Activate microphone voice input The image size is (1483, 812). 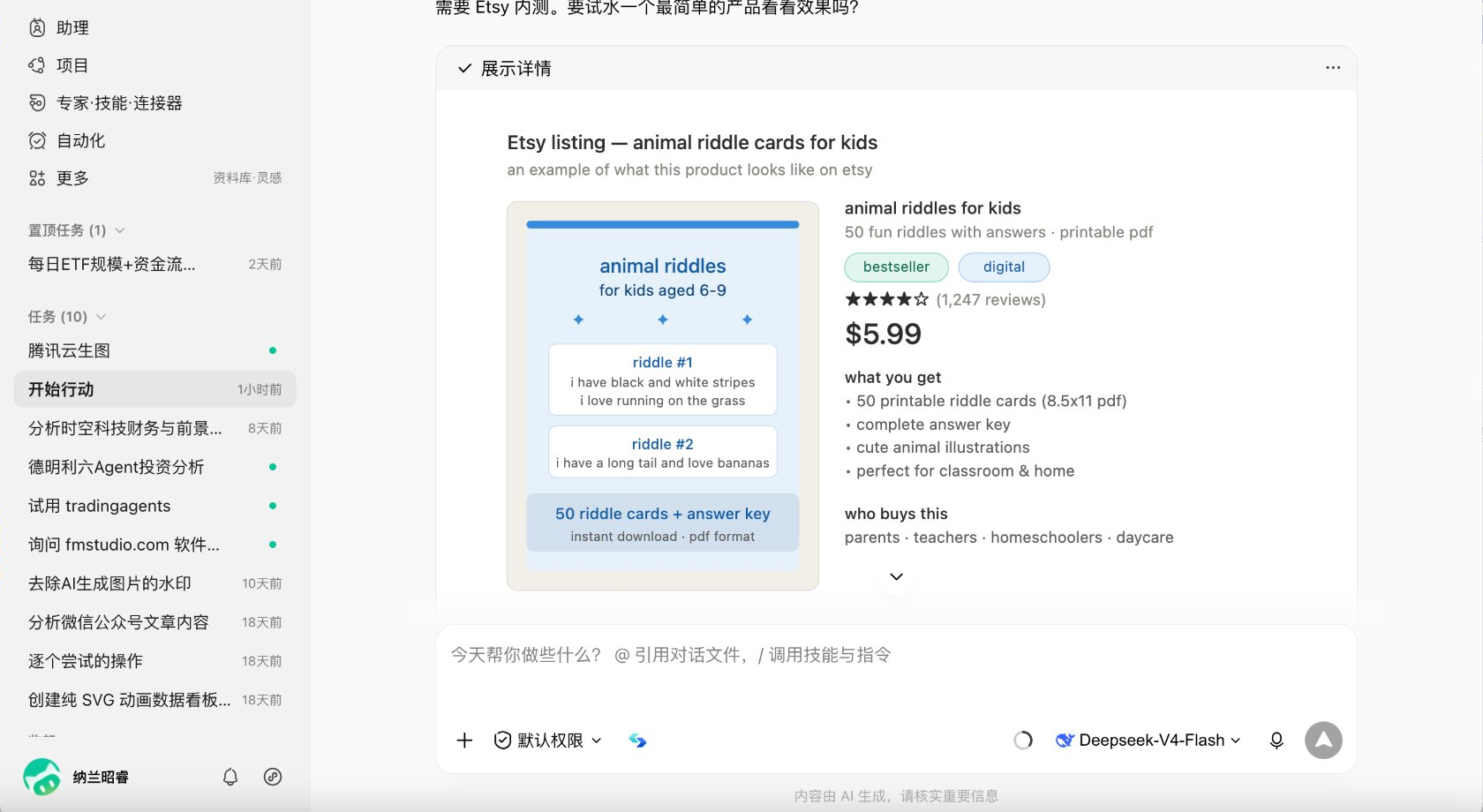point(1276,741)
